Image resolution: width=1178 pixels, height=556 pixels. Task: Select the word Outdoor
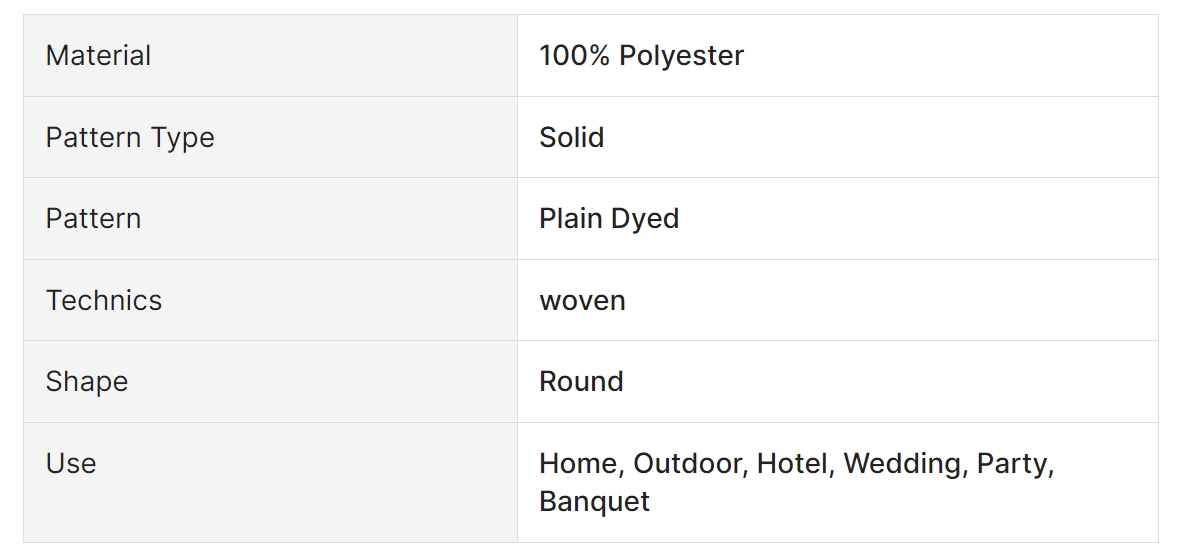coord(690,464)
